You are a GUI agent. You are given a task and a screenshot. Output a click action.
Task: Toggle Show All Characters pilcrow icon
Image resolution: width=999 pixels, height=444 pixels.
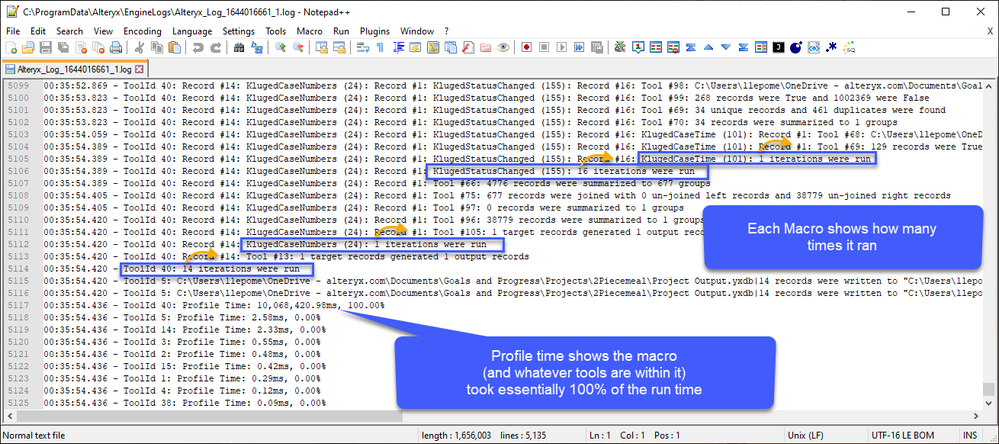[x=380, y=47]
